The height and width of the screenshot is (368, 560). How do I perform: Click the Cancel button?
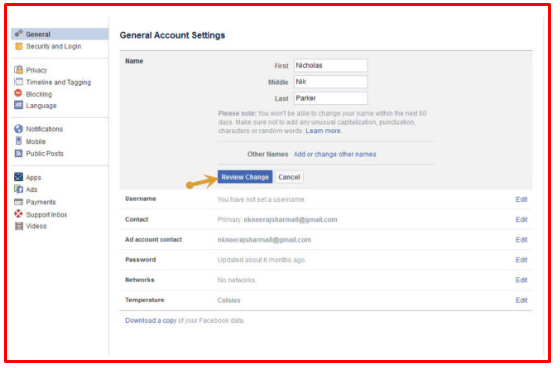[289, 177]
